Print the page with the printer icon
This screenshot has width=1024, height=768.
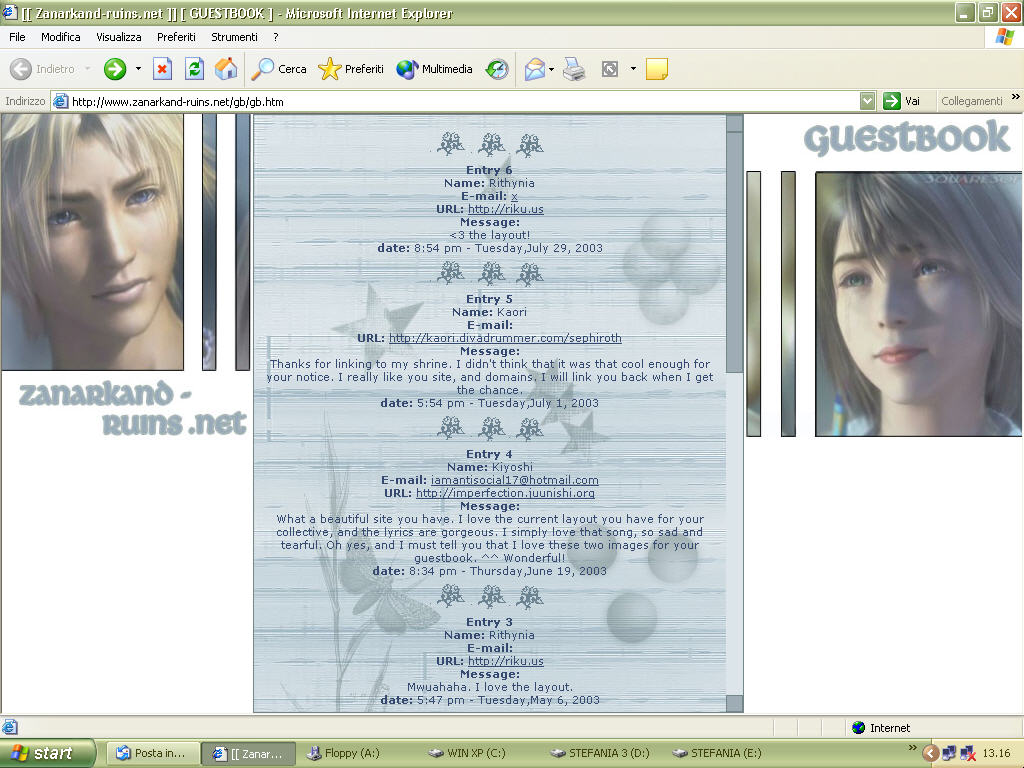(574, 69)
